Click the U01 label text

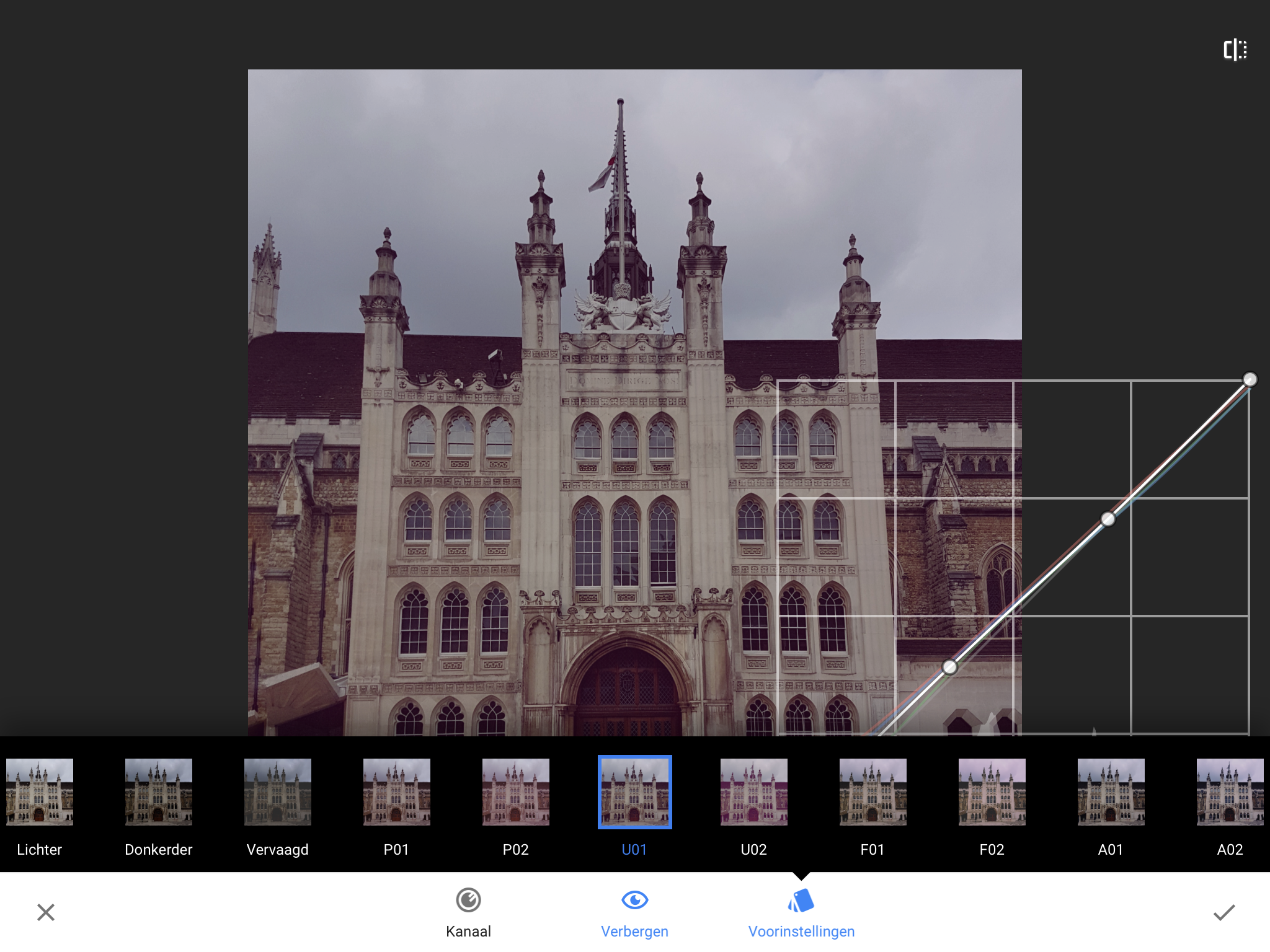634,850
